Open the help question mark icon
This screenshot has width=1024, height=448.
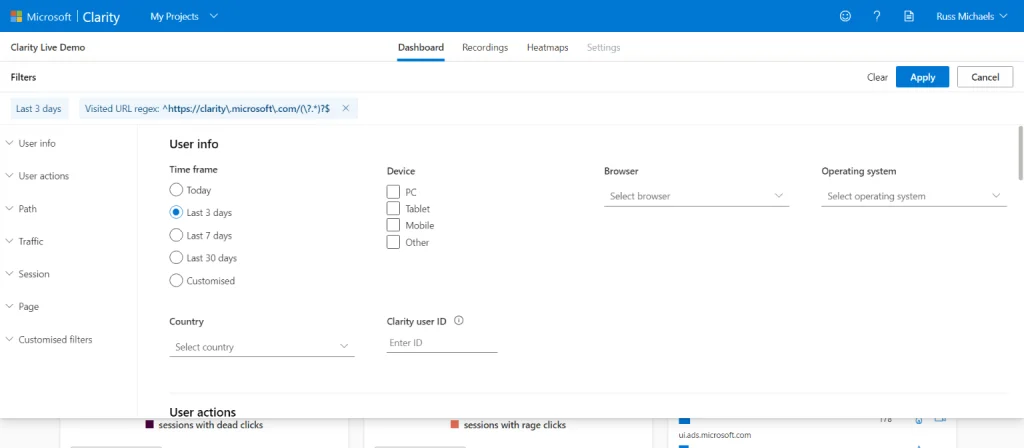[877, 16]
